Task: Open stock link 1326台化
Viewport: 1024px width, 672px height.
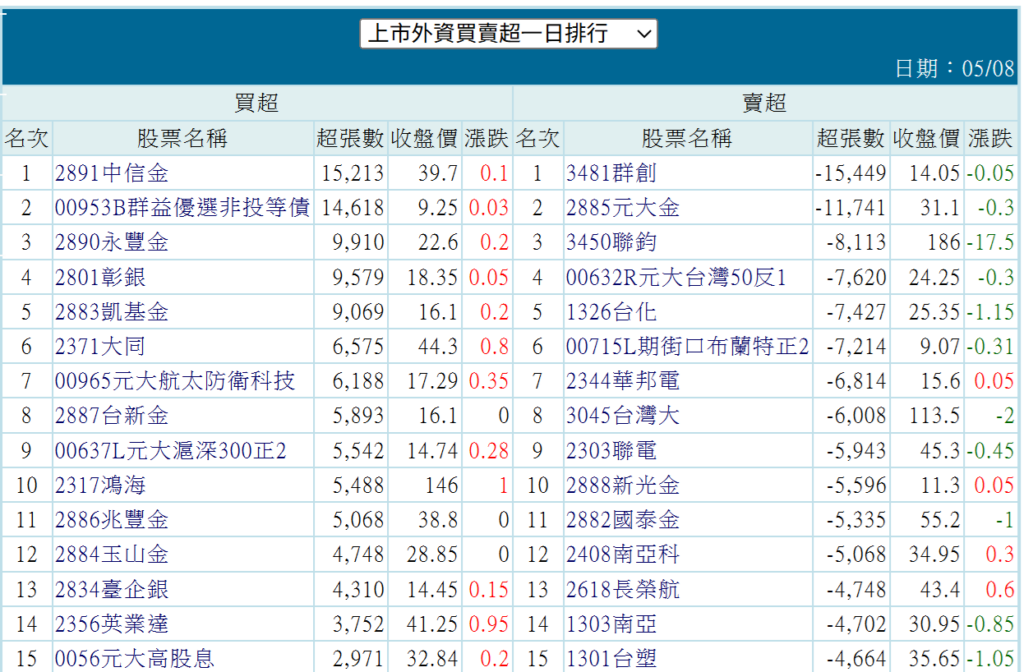Action: tap(611, 312)
